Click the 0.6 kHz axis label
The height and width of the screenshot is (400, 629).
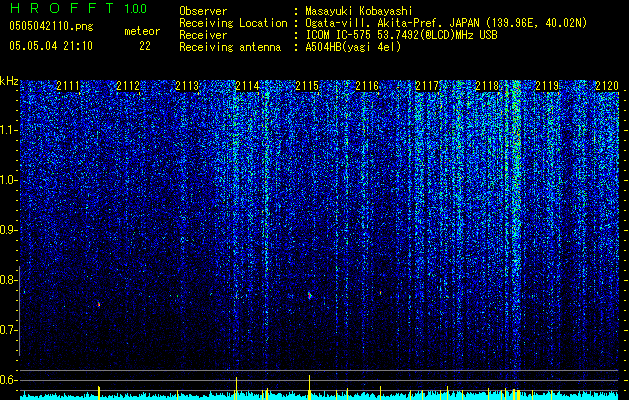pyautogui.click(x=8, y=380)
